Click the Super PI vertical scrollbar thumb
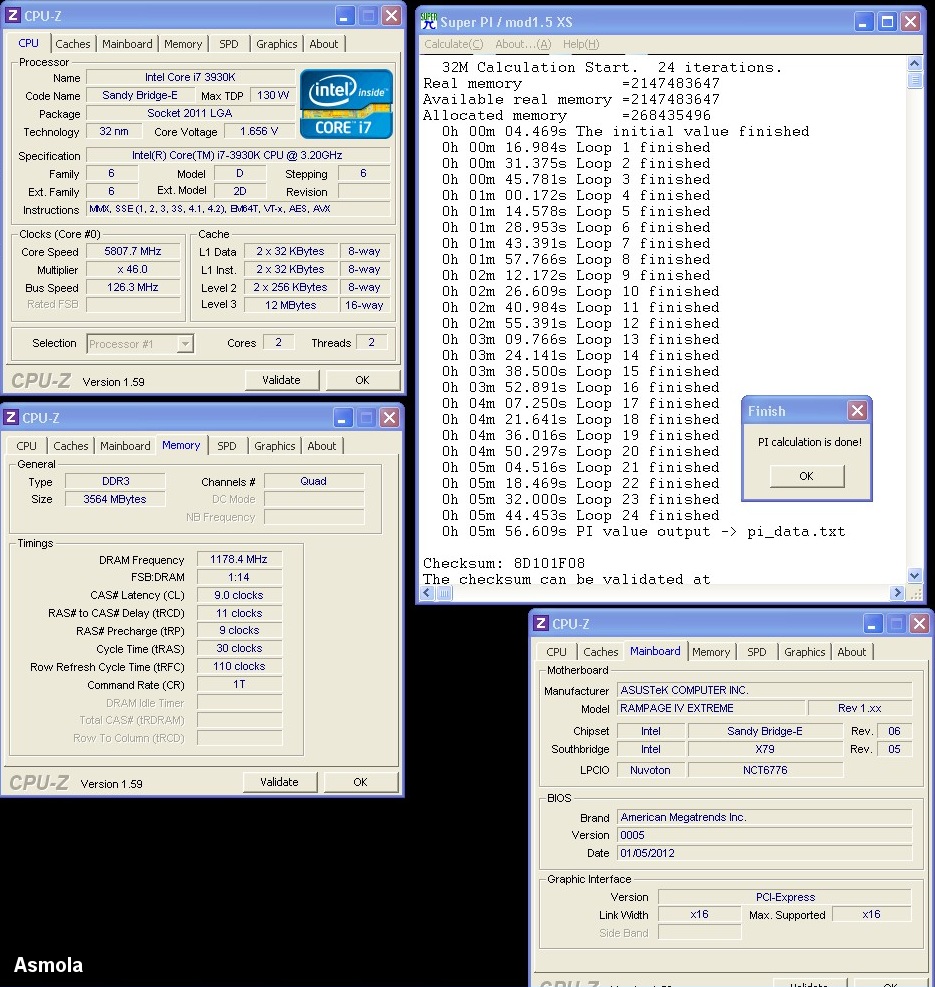Viewport: 935px width, 987px height. [x=915, y=81]
